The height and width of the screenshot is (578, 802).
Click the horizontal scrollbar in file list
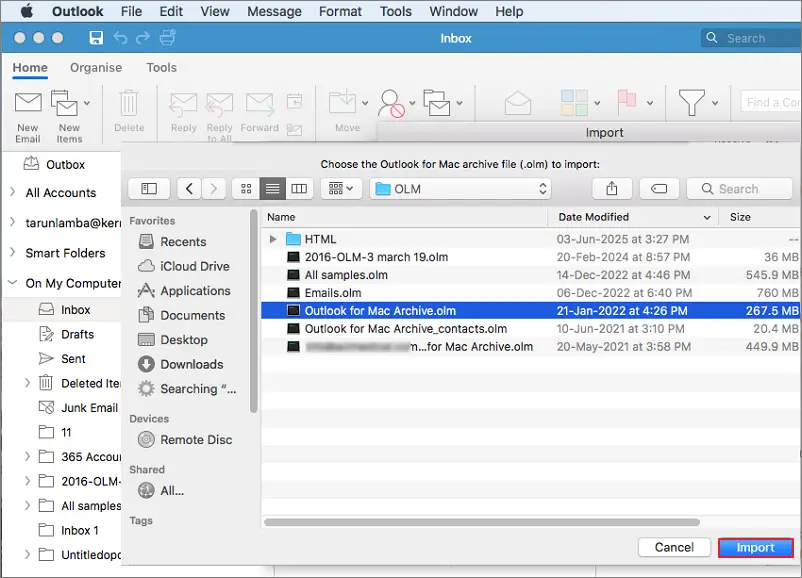(x=482, y=522)
